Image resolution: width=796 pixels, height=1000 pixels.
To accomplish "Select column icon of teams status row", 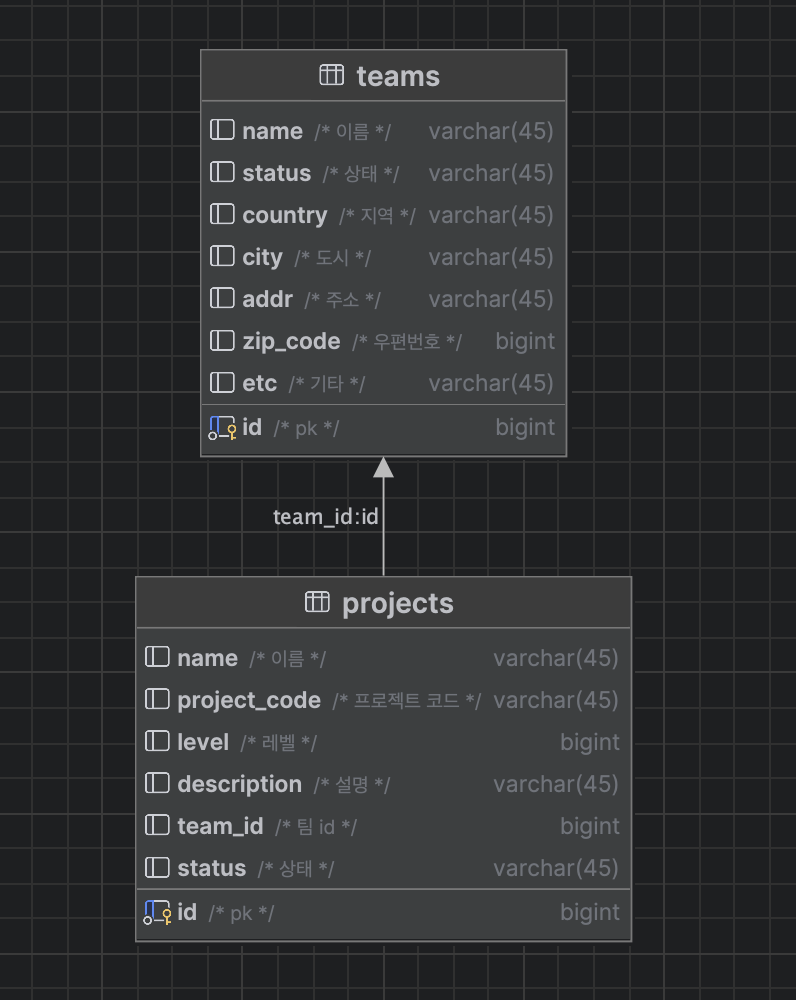I will pos(222,172).
